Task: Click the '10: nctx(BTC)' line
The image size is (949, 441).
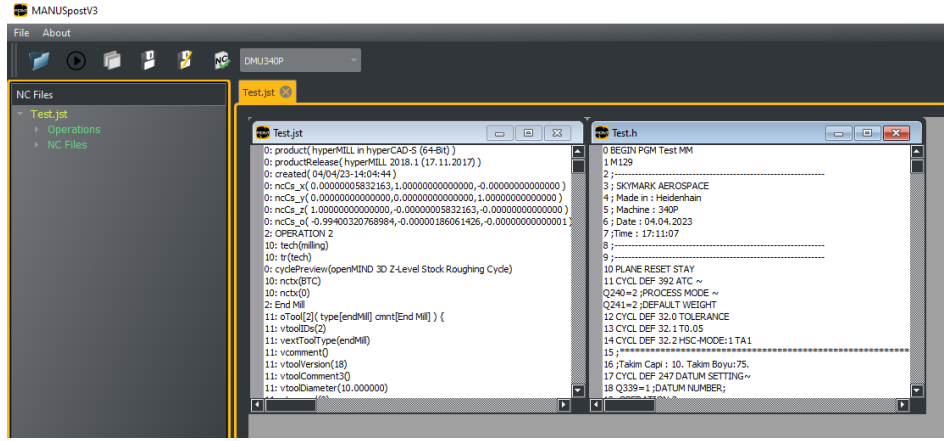Action: click(x=293, y=281)
